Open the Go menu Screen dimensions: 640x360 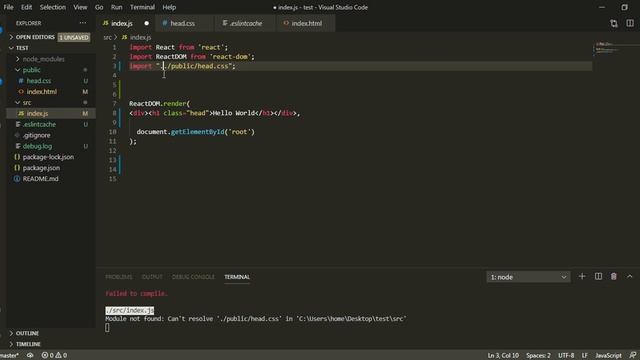pyautogui.click(x=99, y=7)
